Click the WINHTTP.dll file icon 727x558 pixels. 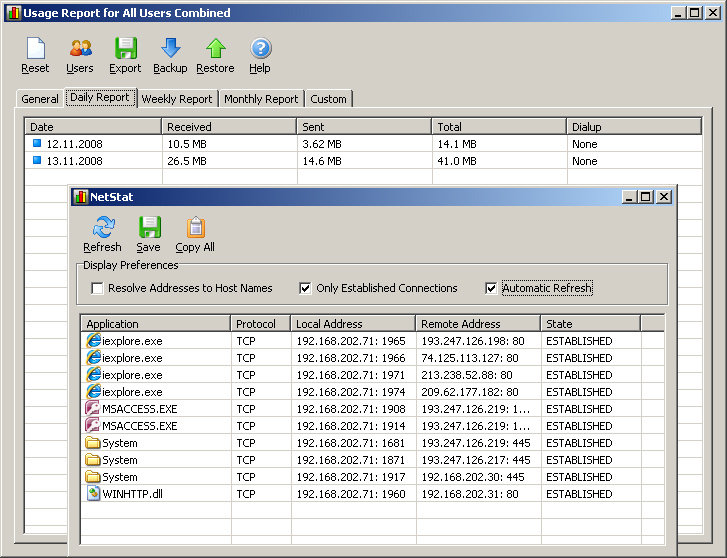click(93, 494)
